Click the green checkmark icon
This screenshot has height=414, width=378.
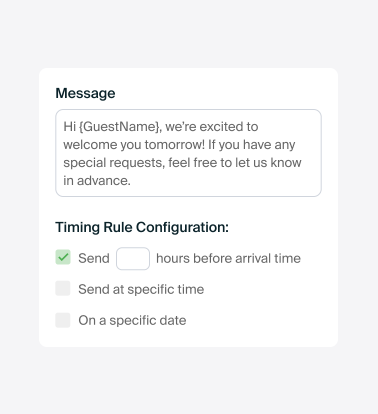point(63,257)
